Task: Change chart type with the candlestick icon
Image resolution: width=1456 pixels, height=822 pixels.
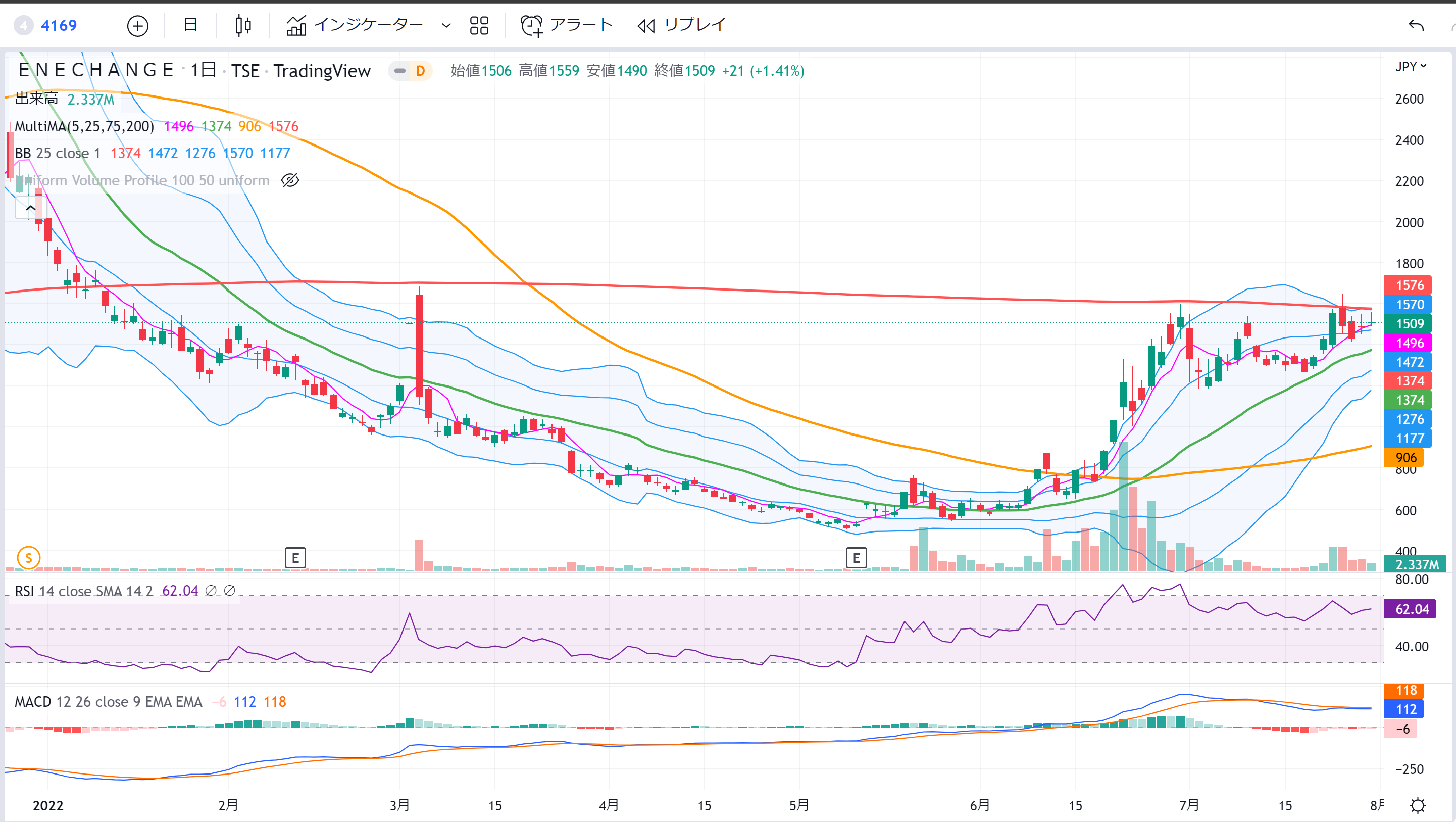Action: click(x=243, y=25)
